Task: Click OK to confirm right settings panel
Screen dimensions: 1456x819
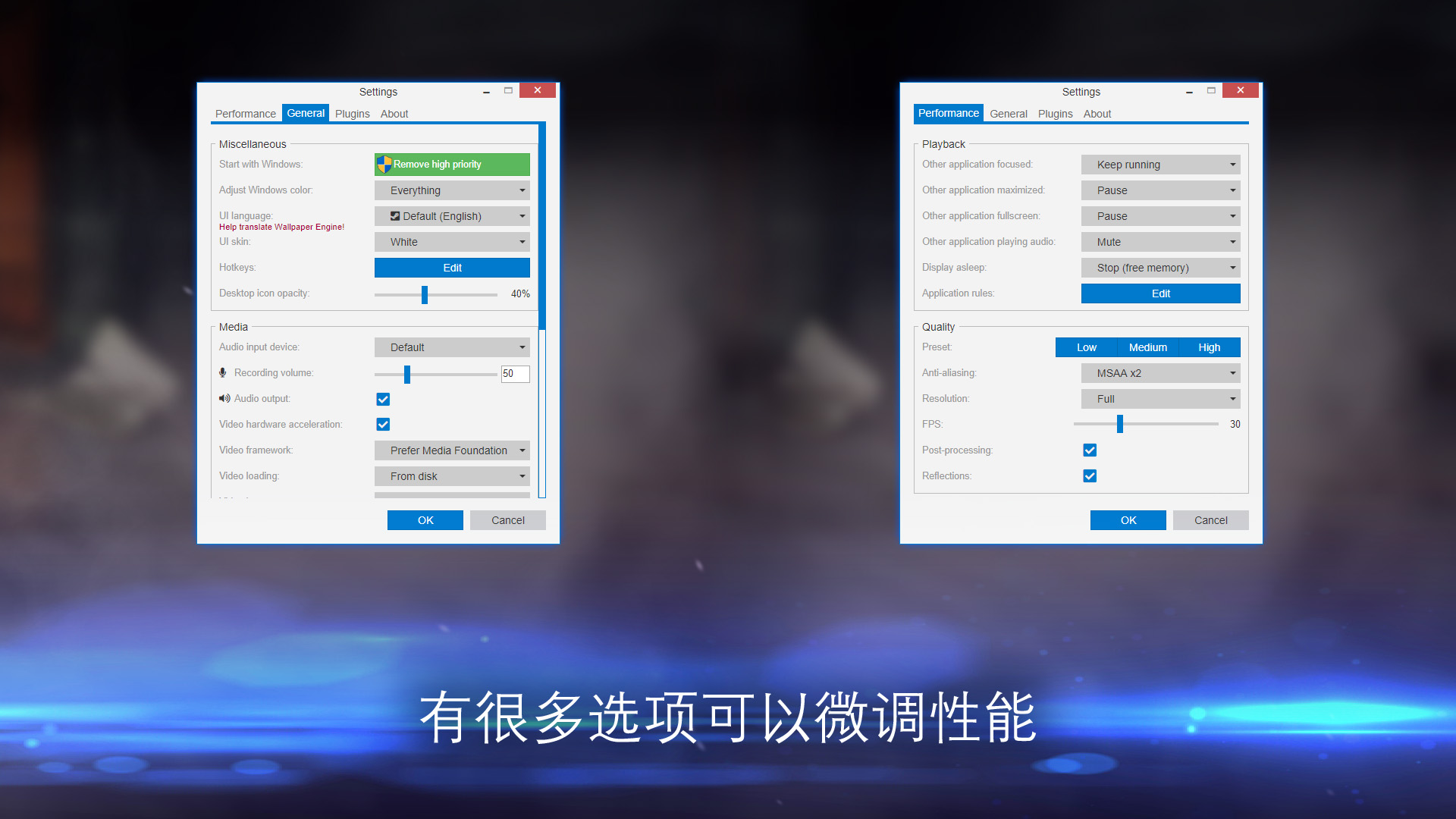Action: pos(1127,520)
